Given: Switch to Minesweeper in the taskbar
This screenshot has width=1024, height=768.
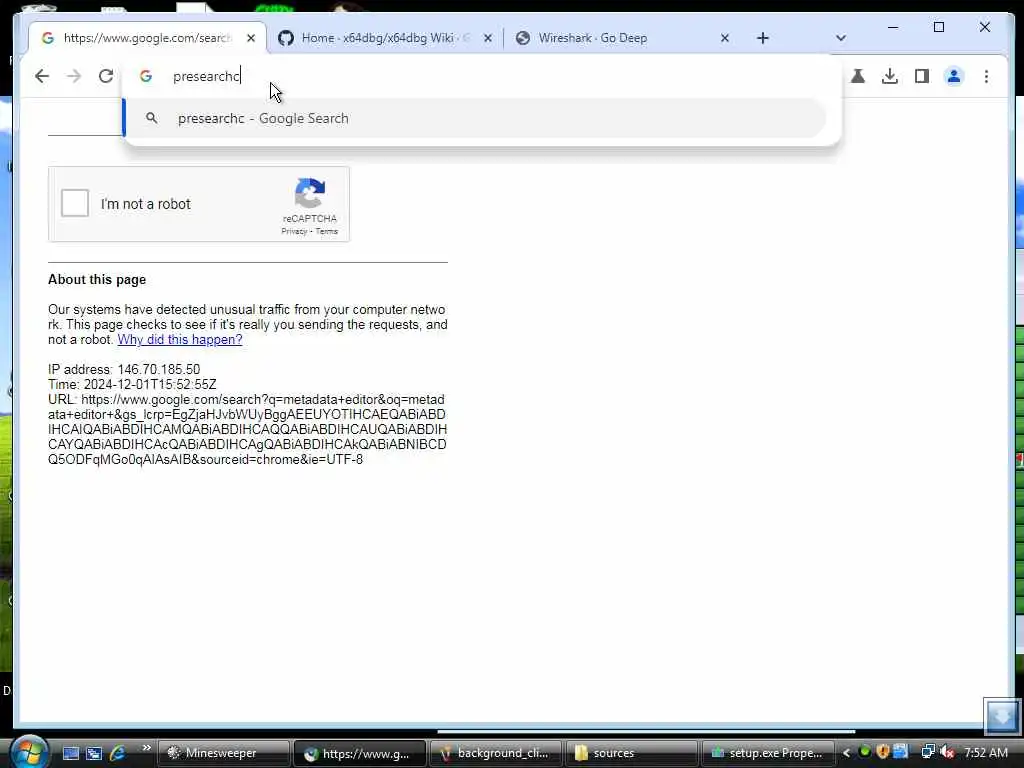Looking at the screenshot, I should [x=223, y=753].
